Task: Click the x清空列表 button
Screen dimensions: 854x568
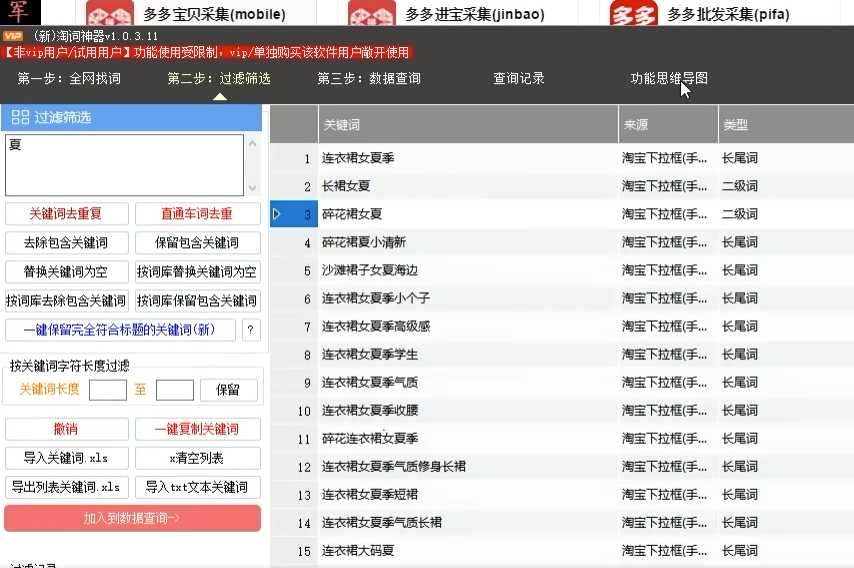Action: [198, 458]
